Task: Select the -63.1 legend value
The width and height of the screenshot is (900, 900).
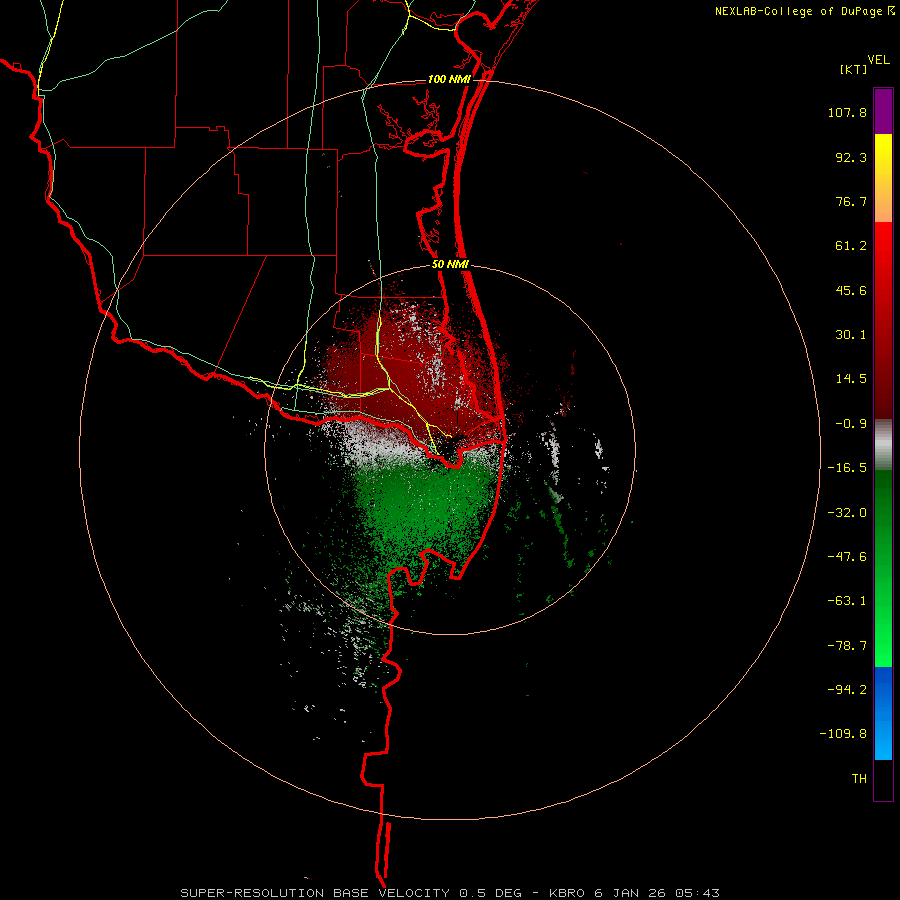Action: pos(847,601)
